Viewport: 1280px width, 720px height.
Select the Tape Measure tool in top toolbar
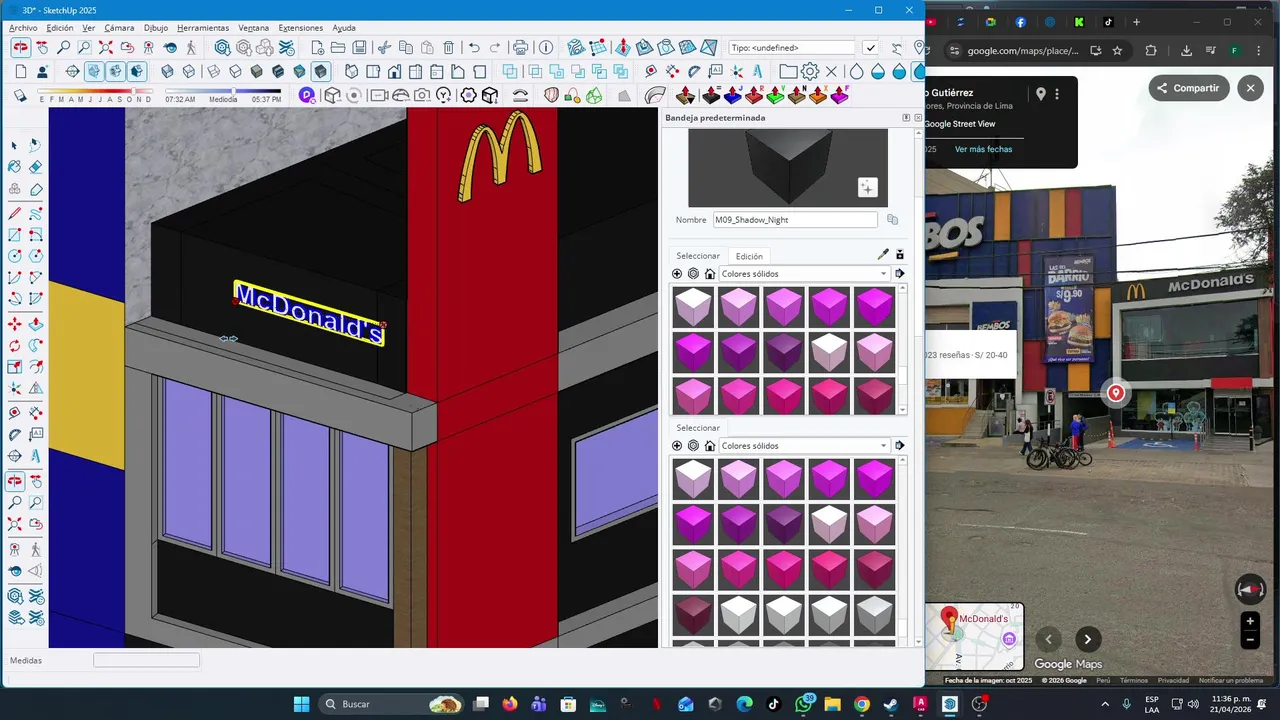point(649,71)
